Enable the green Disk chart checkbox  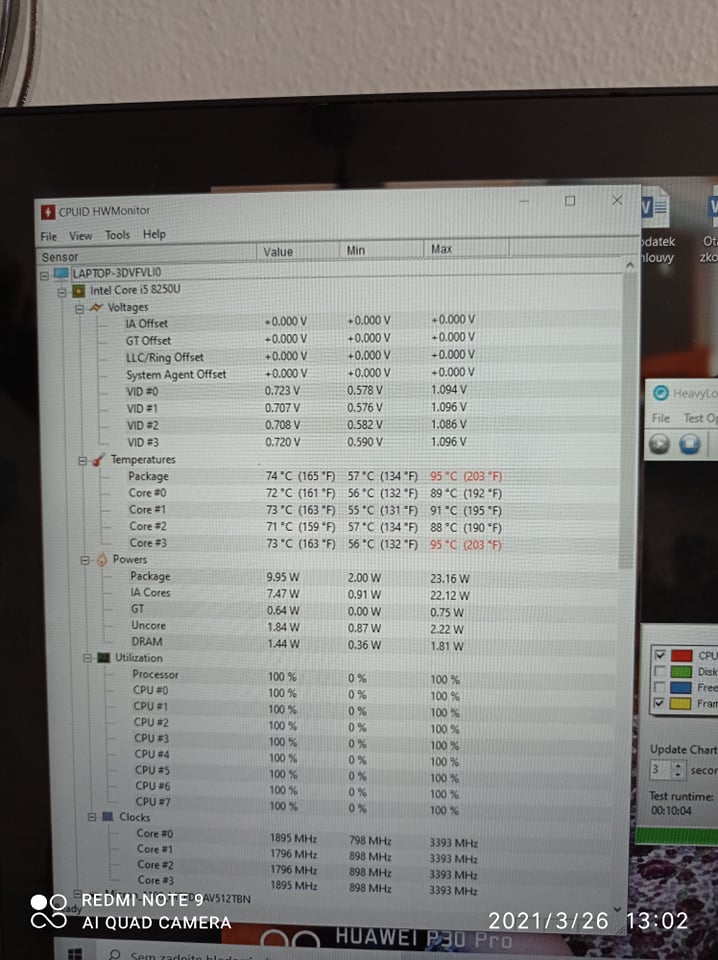coord(660,672)
